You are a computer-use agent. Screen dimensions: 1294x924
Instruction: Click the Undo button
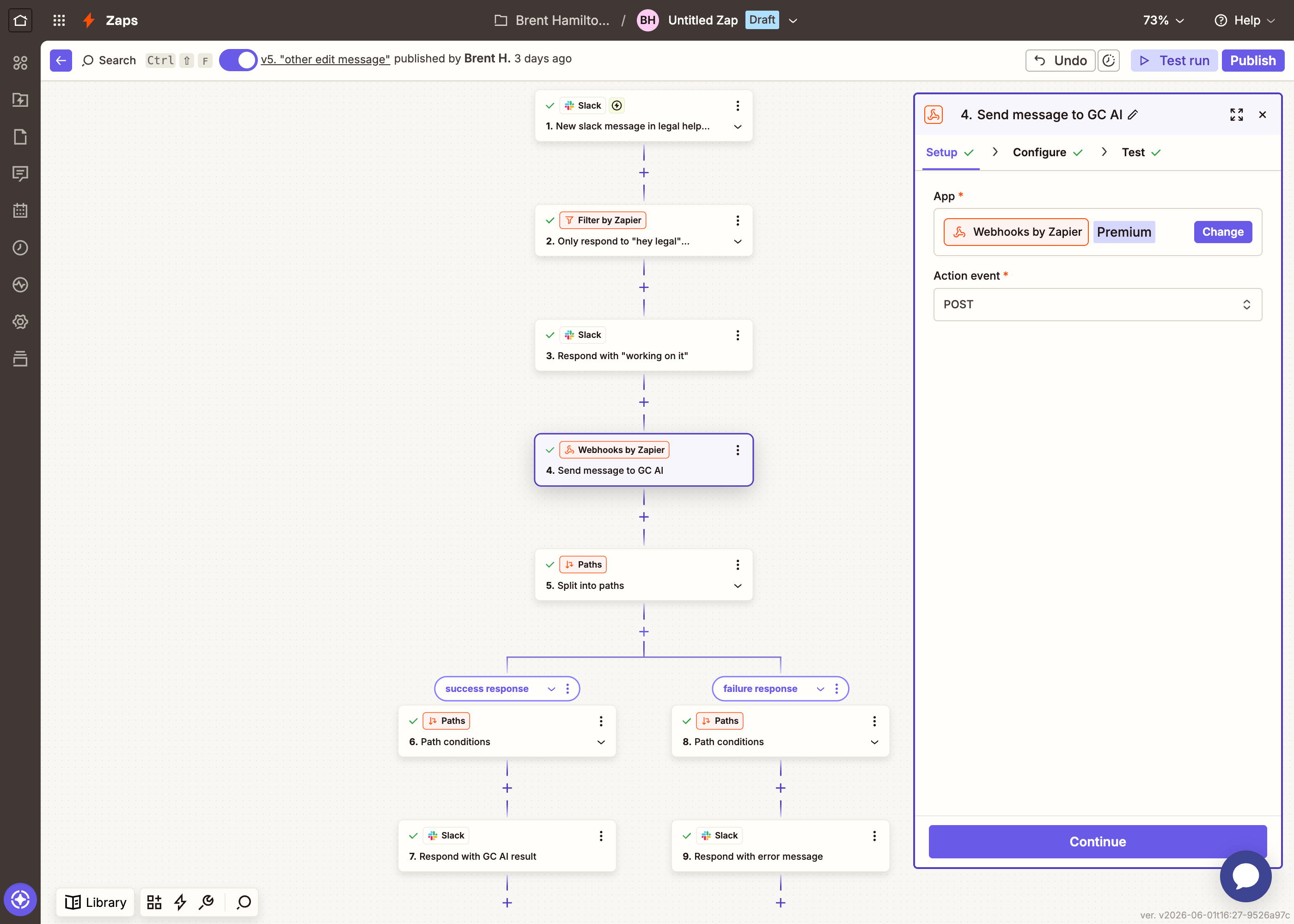(x=1060, y=60)
